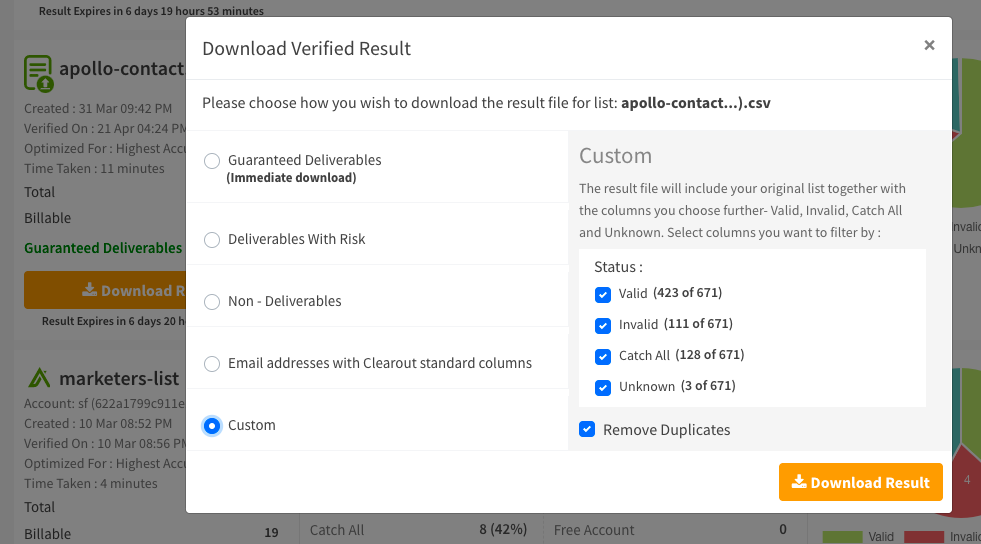Viewport: 981px width, 544px height.
Task: Toggle the Unknown status checkbox
Action: click(602, 387)
